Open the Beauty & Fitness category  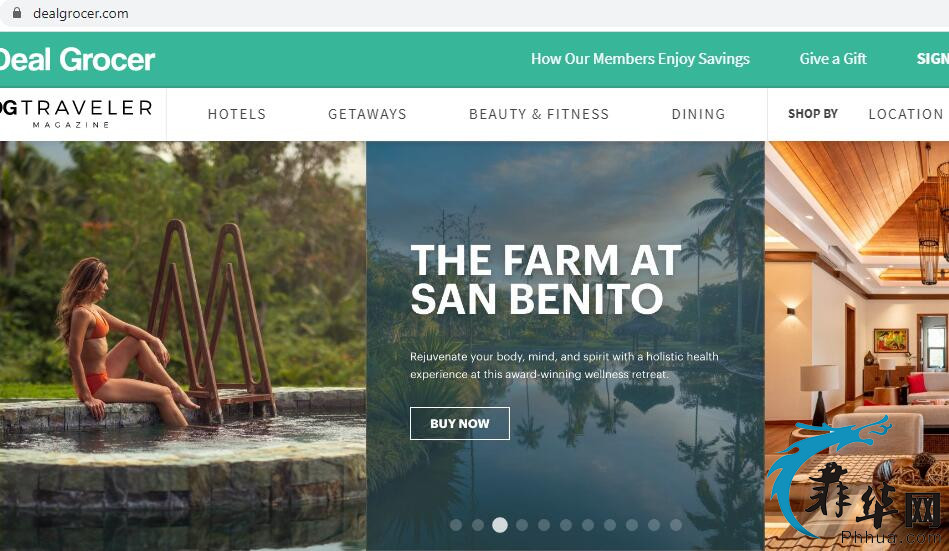pyautogui.click(x=539, y=114)
